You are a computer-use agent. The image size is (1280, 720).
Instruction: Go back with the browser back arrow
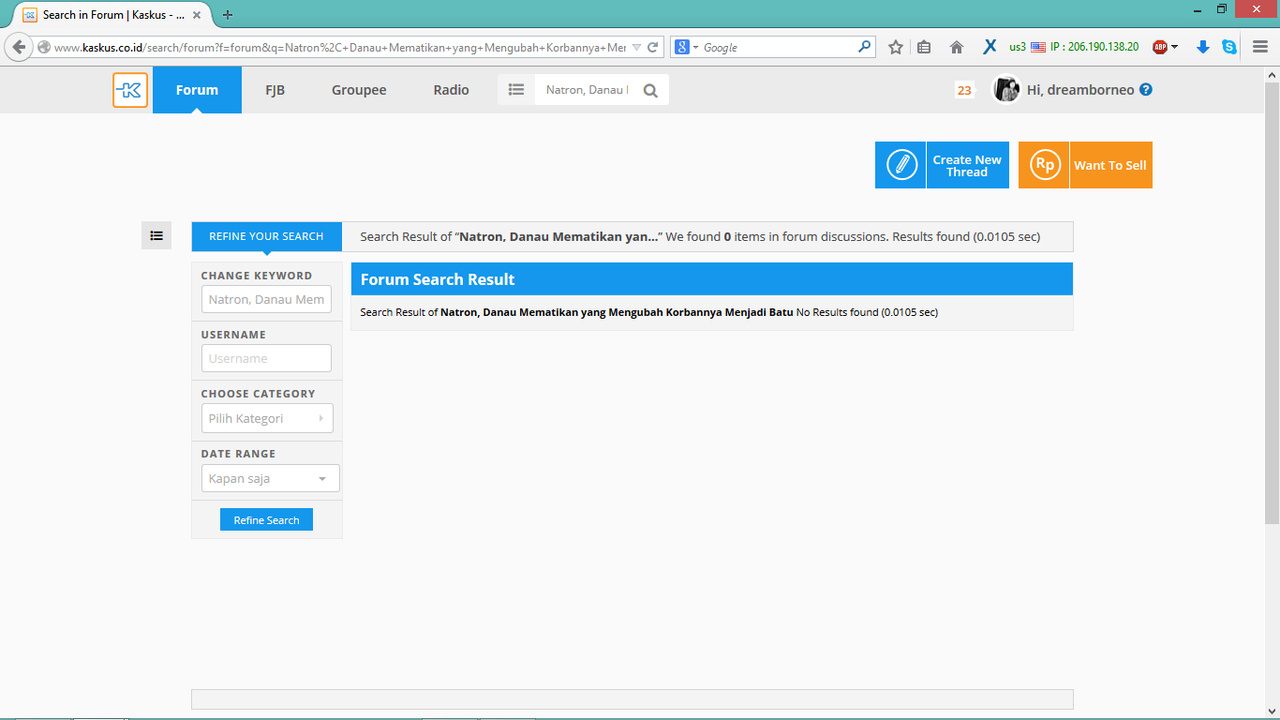(x=18, y=47)
